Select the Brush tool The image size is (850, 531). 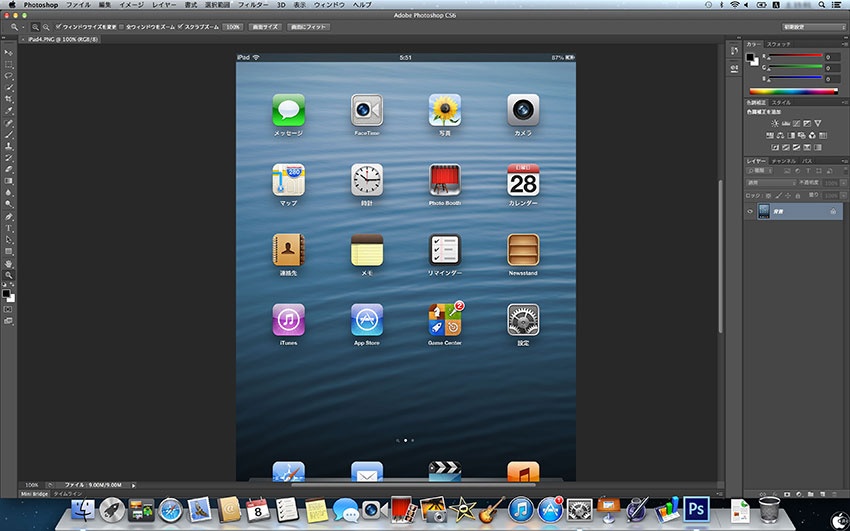click(9, 134)
